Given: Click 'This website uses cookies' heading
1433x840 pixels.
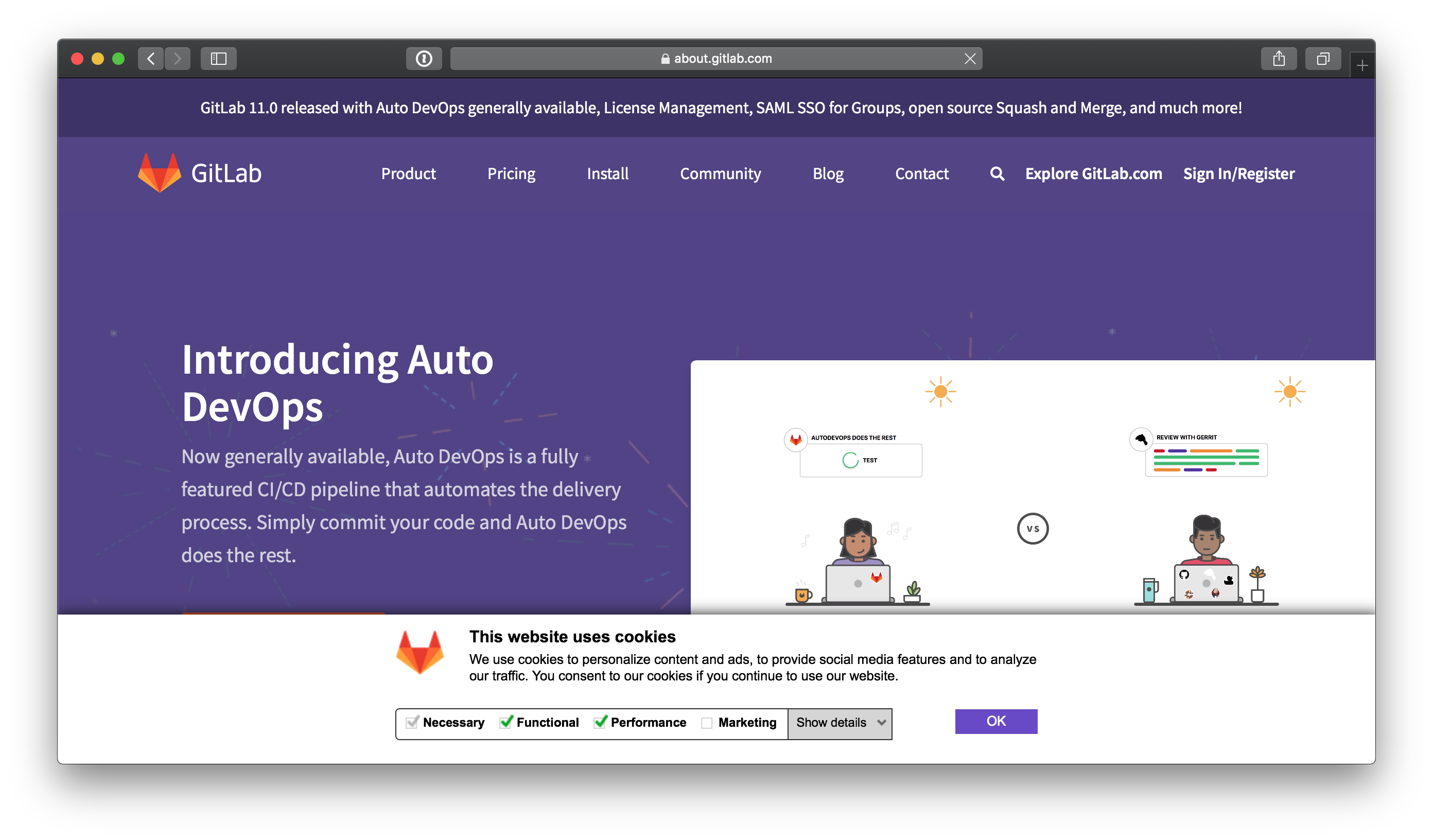Looking at the screenshot, I should 572,636.
